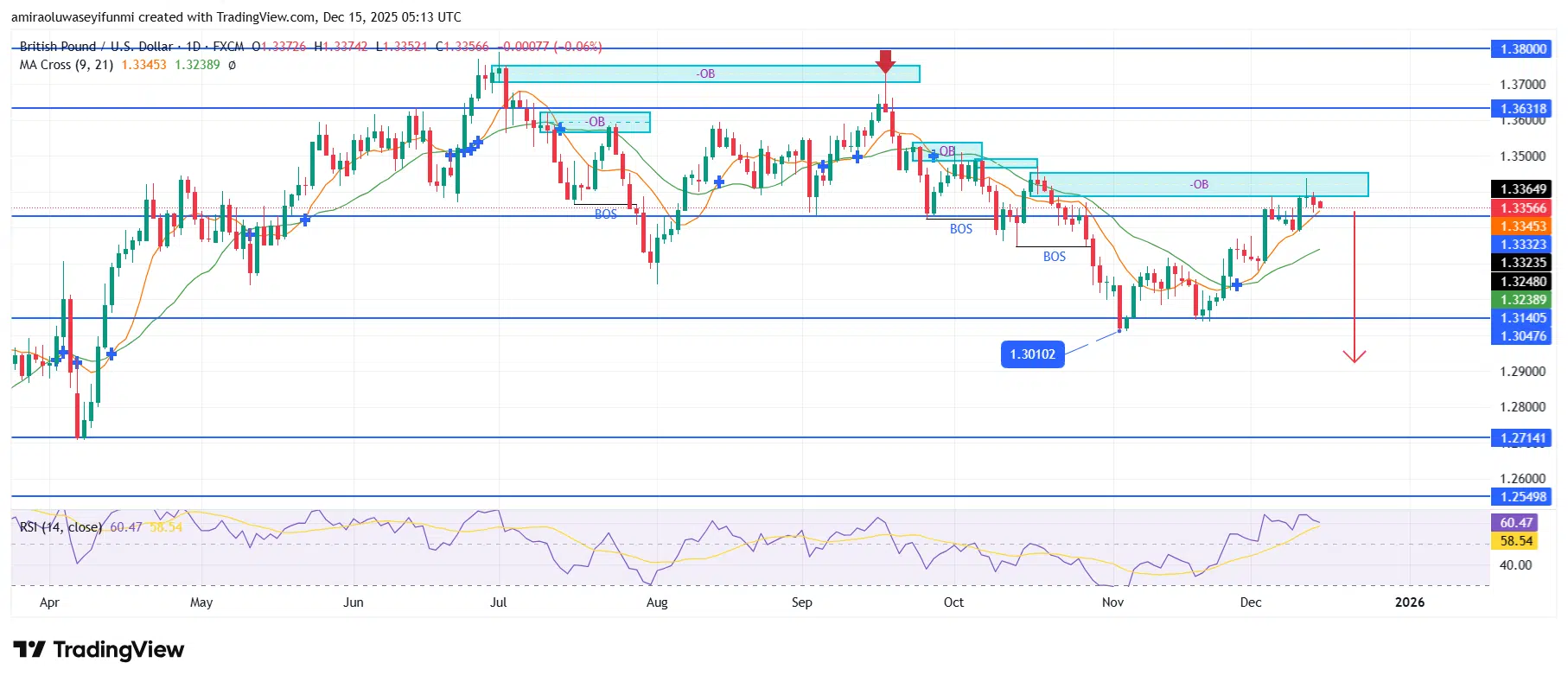
Task: Click the TradingView logo at bottom left
Action: (99, 650)
